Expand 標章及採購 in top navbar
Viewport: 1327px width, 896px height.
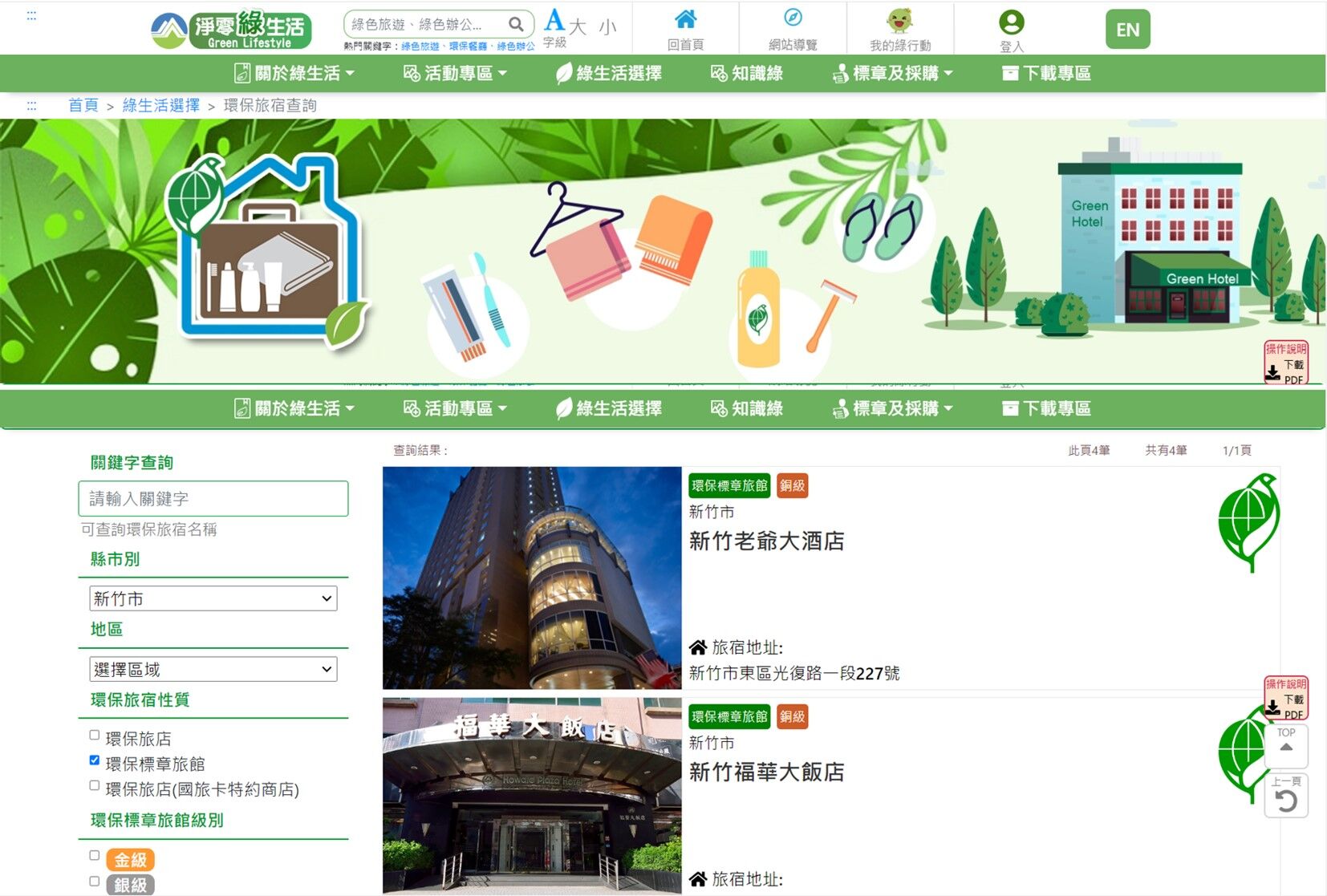click(x=892, y=73)
